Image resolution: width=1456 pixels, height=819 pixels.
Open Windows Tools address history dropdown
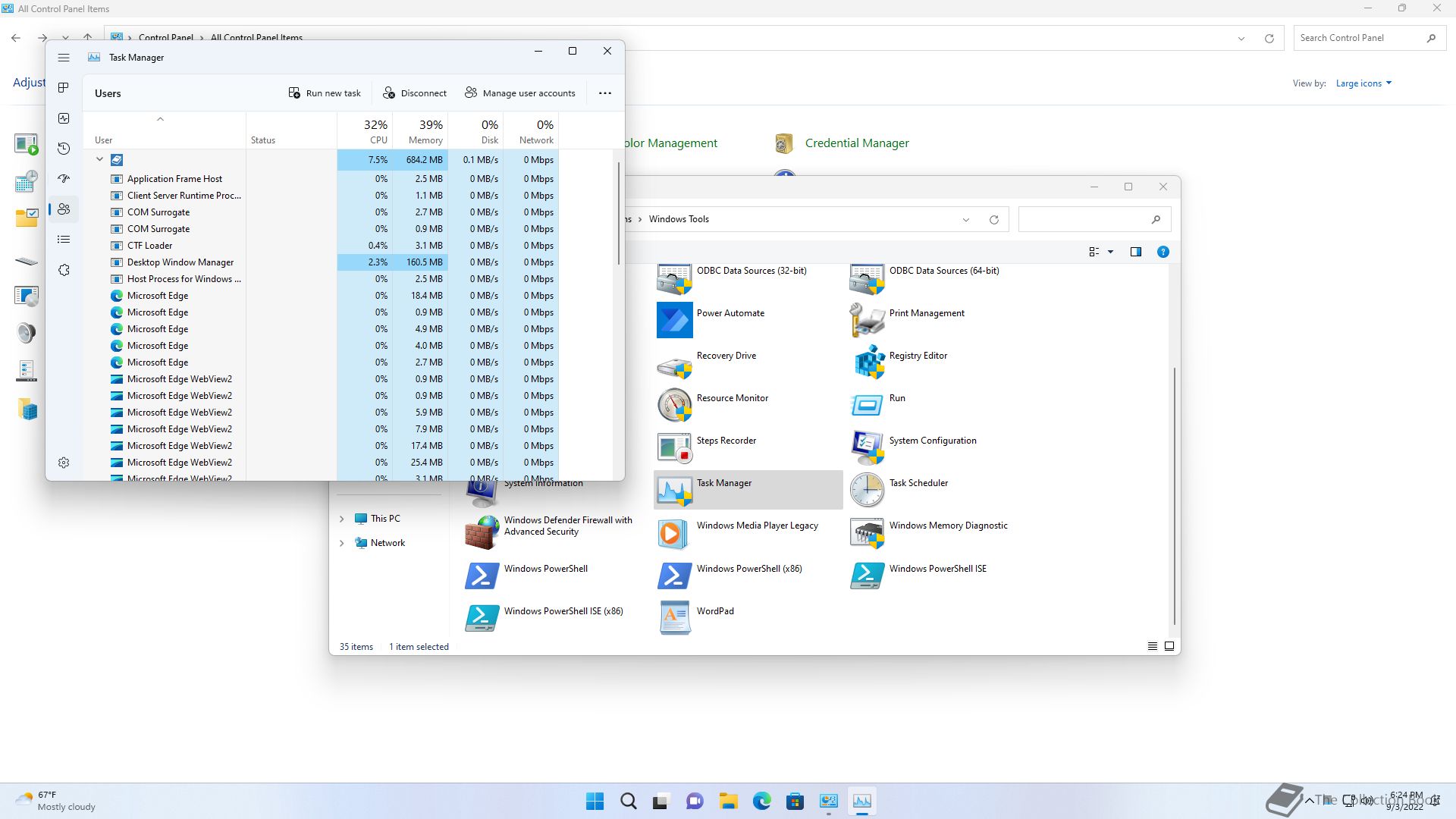(966, 220)
